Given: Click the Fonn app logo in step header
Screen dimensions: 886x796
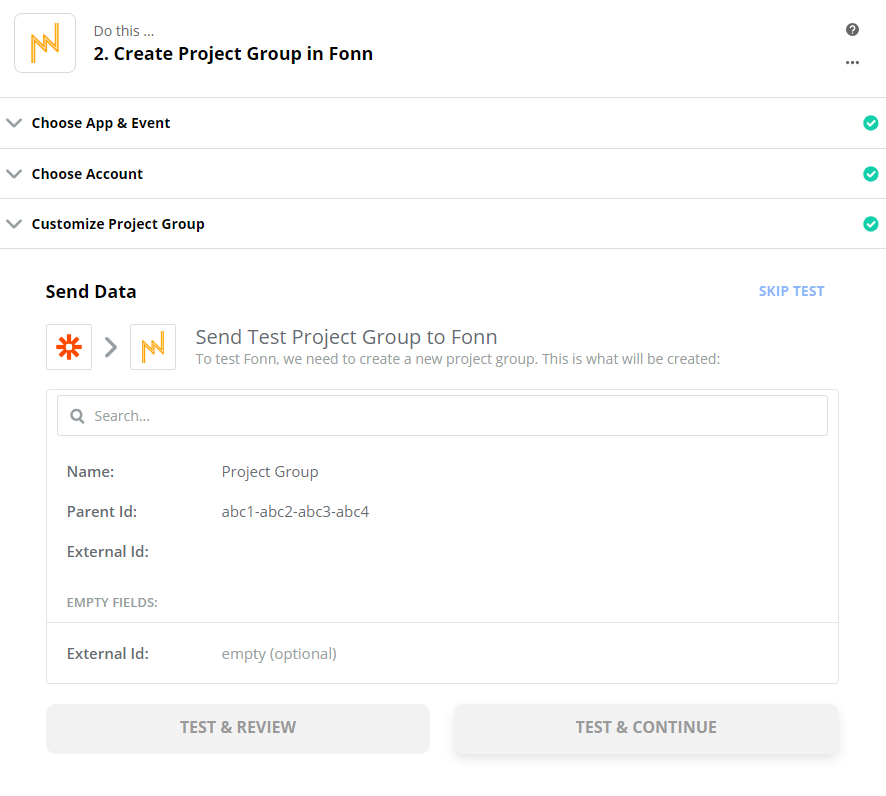Looking at the screenshot, I should coord(45,44).
